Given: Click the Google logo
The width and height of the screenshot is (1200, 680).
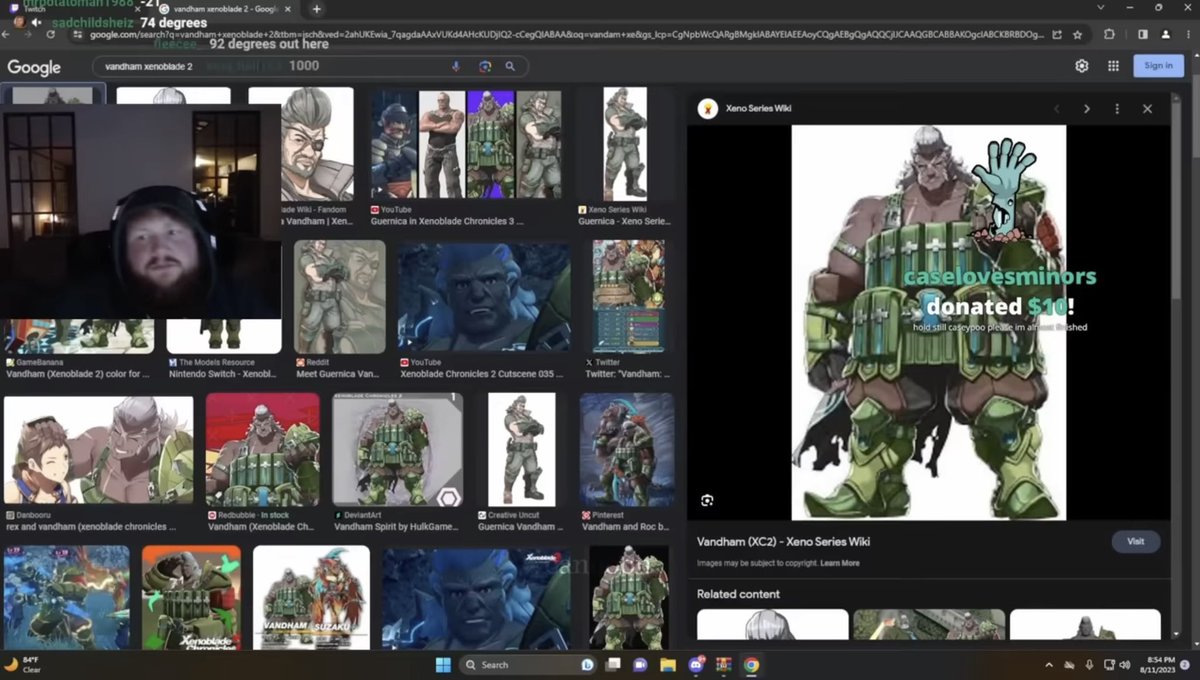Looking at the screenshot, I should (34, 67).
